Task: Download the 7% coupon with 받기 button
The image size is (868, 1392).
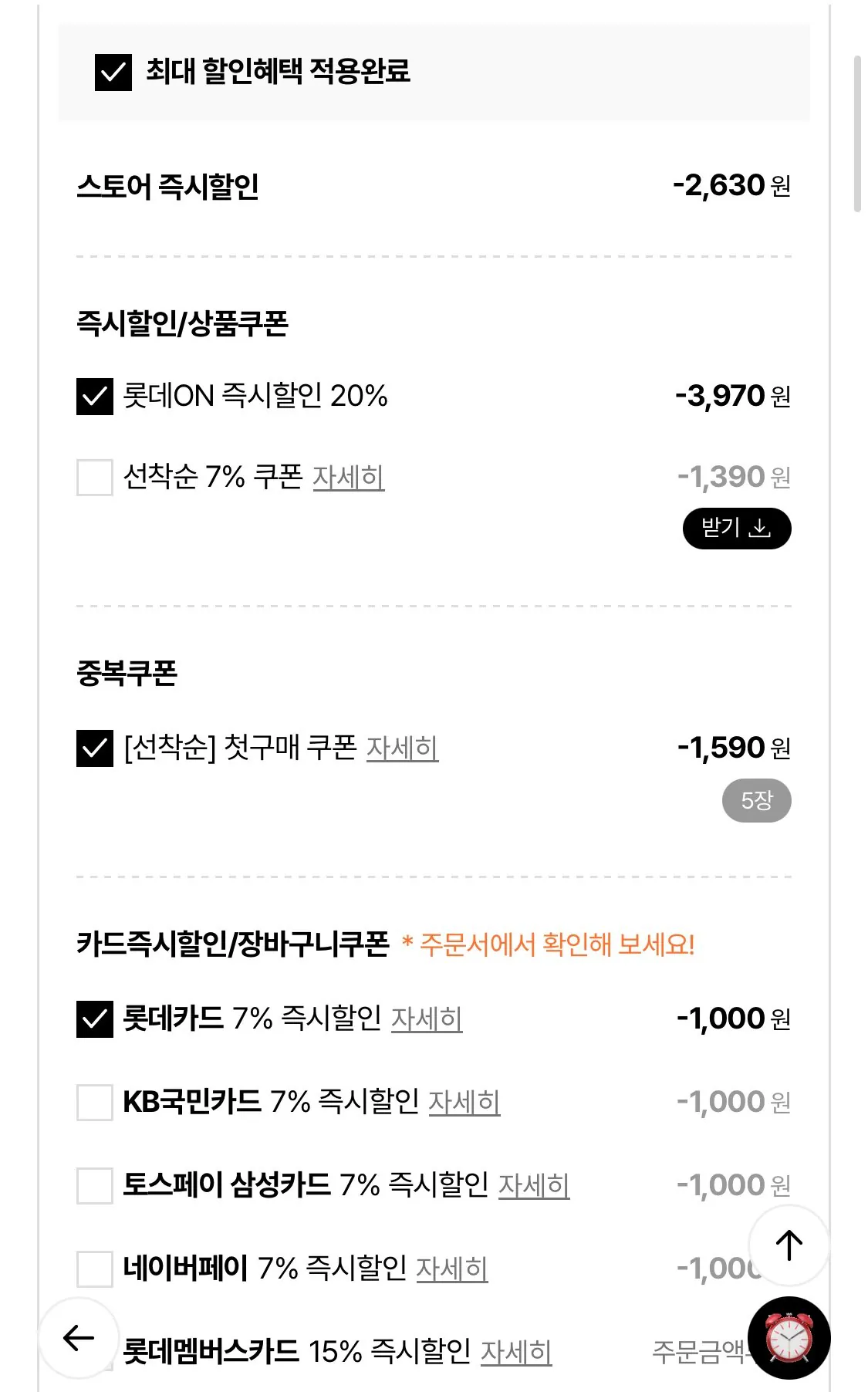Action: click(737, 529)
